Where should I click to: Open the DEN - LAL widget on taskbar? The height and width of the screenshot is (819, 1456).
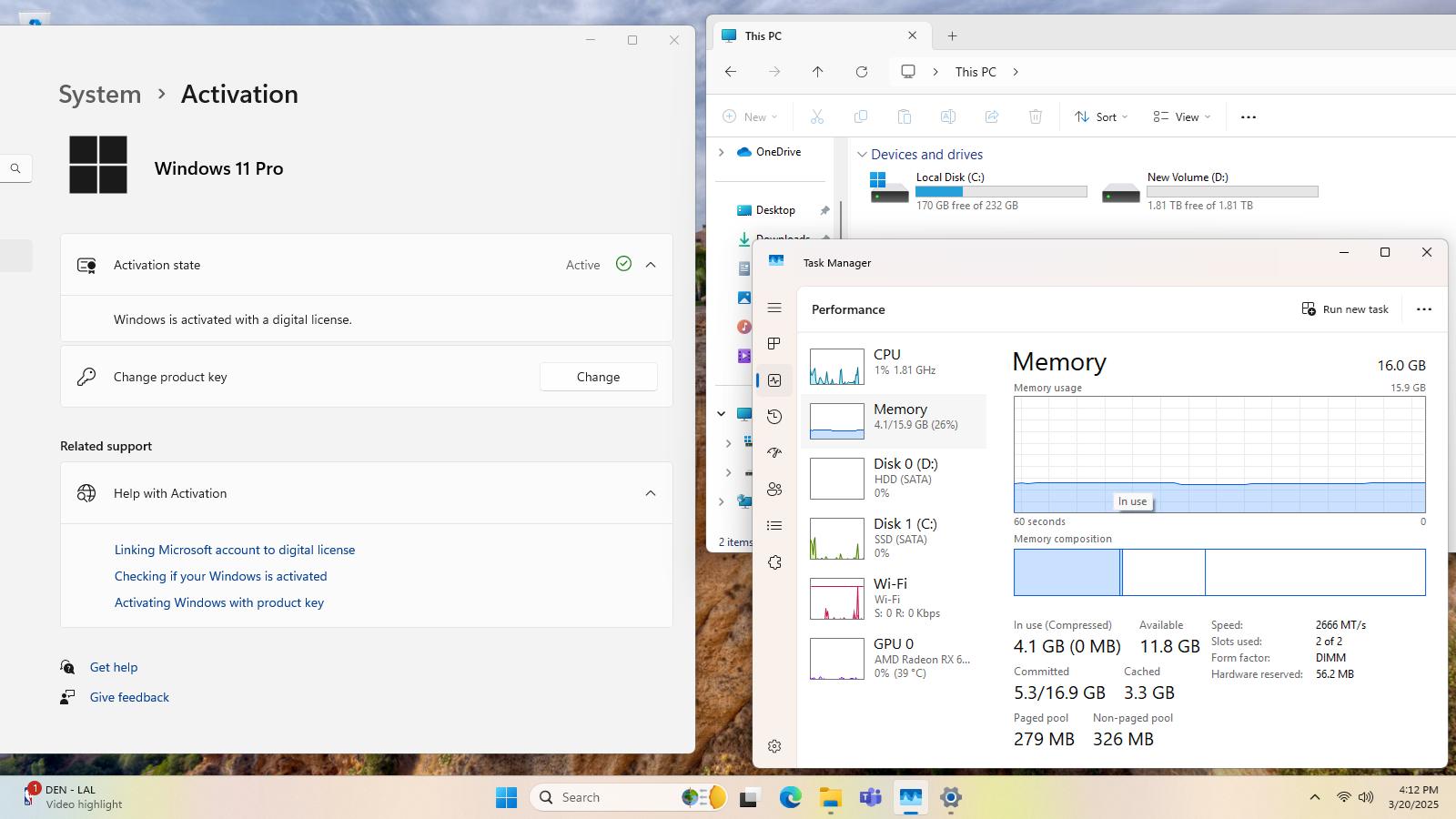[x=73, y=797]
